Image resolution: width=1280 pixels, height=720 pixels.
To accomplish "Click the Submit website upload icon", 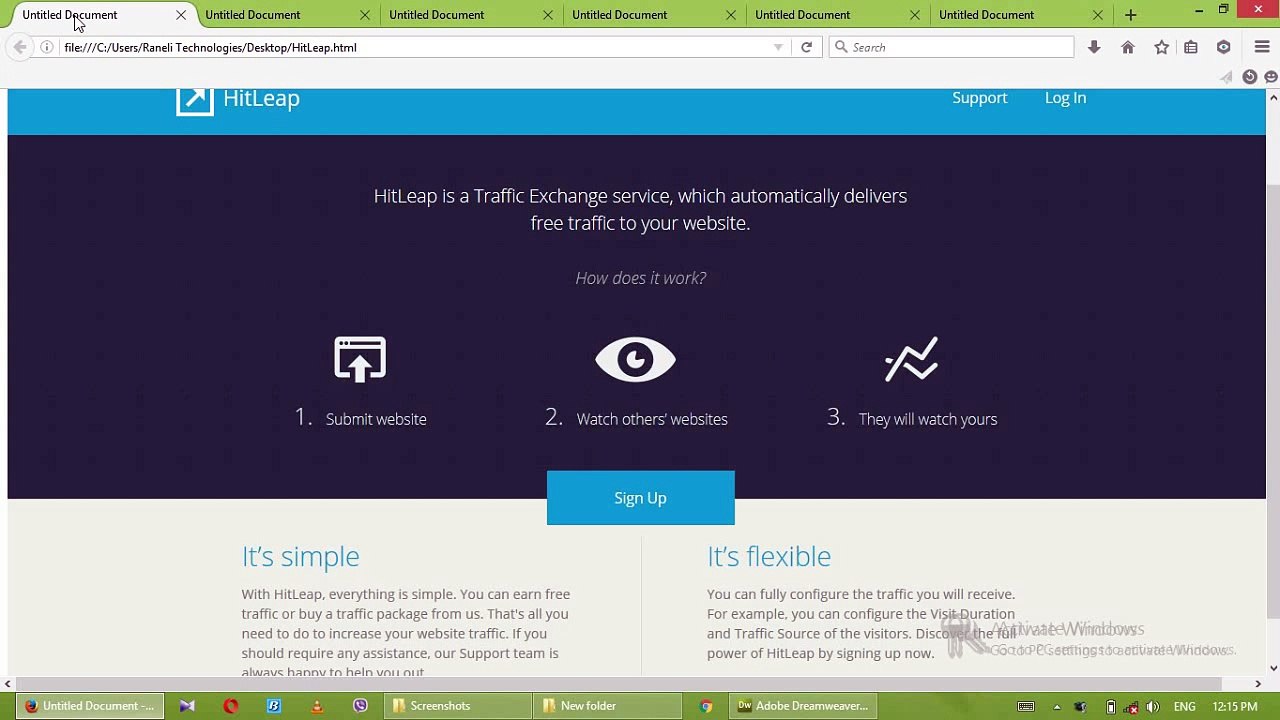I will coord(360,359).
